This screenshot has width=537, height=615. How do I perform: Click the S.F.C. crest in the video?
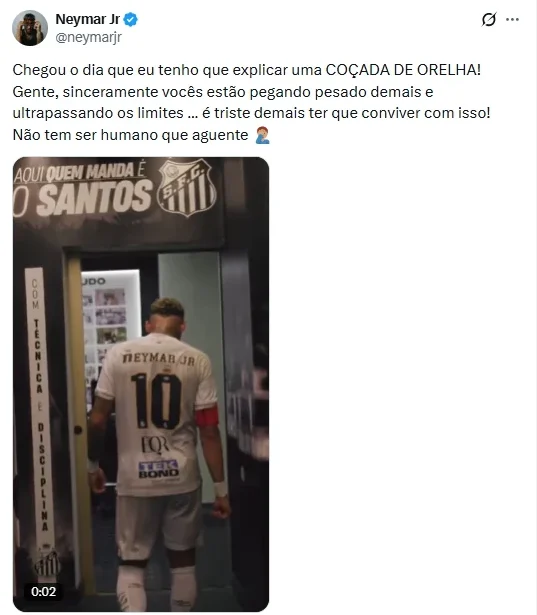pyautogui.click(x=187, y=187)
